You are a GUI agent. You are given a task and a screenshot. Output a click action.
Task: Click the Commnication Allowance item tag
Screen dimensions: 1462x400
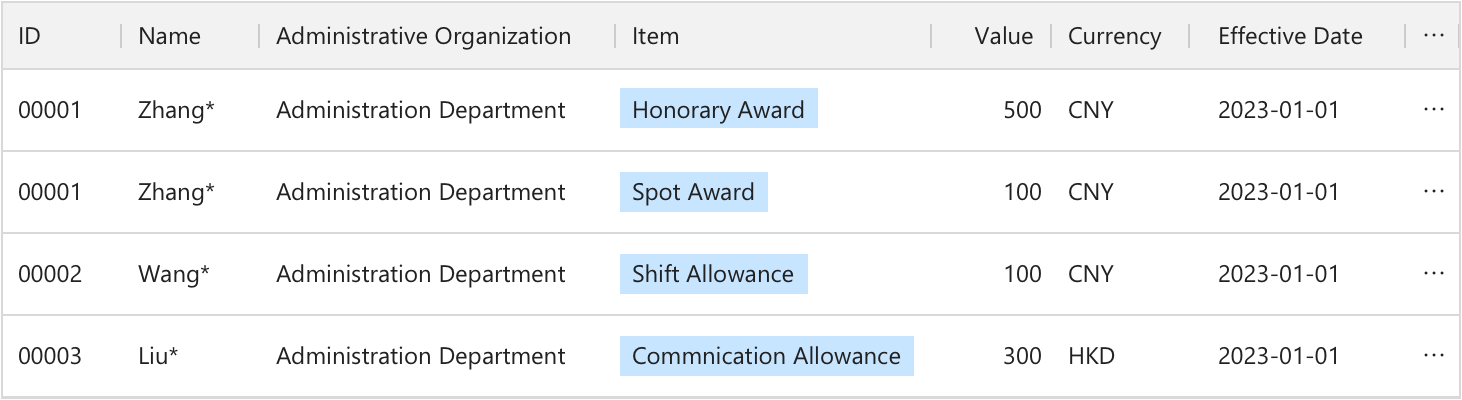coord(766,355)
